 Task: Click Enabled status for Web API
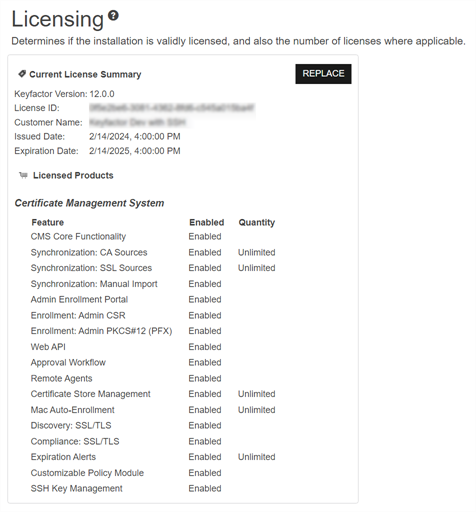pos(205,347)
